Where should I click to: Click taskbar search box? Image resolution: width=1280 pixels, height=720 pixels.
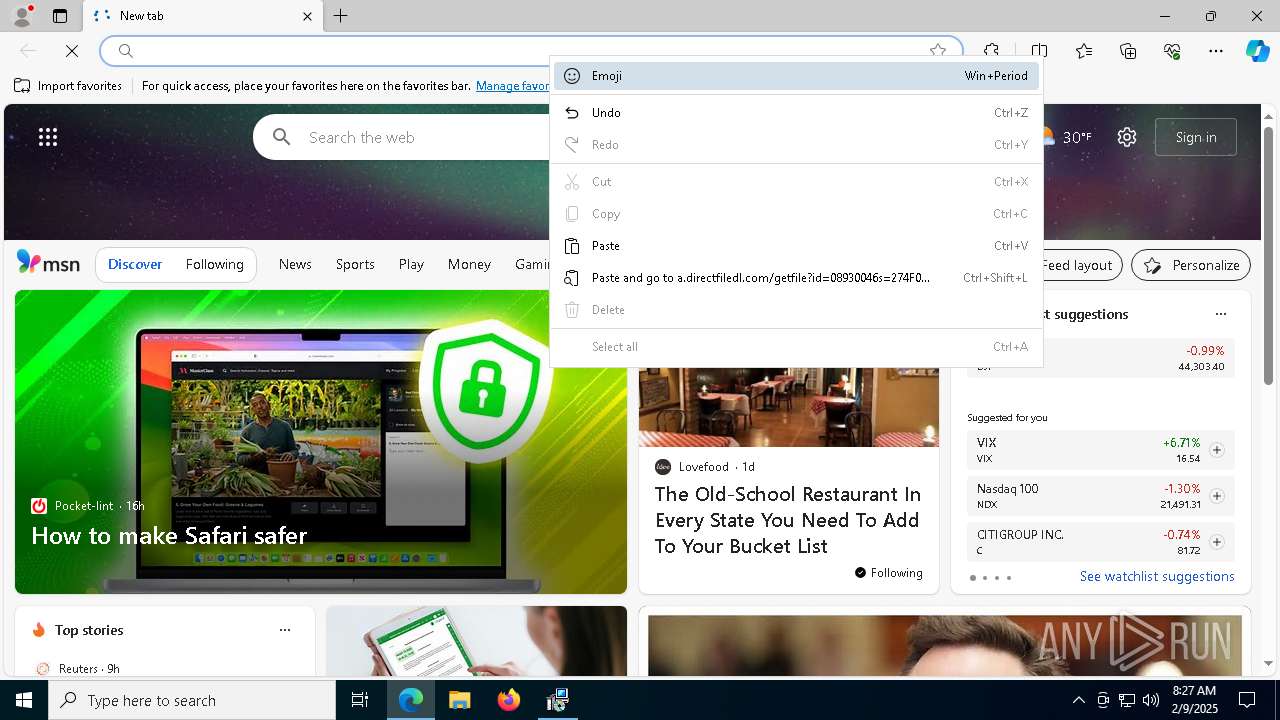192,700
